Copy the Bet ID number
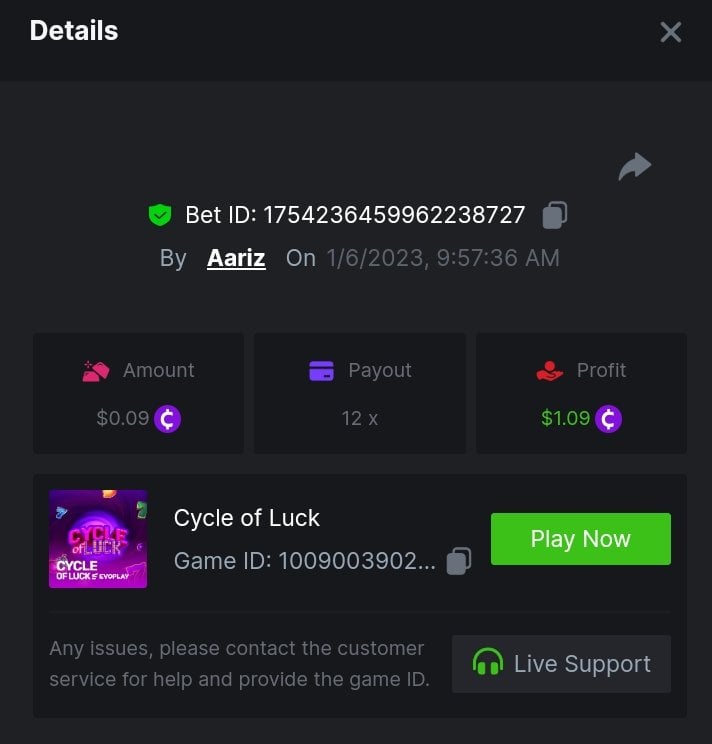Screen dimensions: 712x744 click(x=555, y=215)
